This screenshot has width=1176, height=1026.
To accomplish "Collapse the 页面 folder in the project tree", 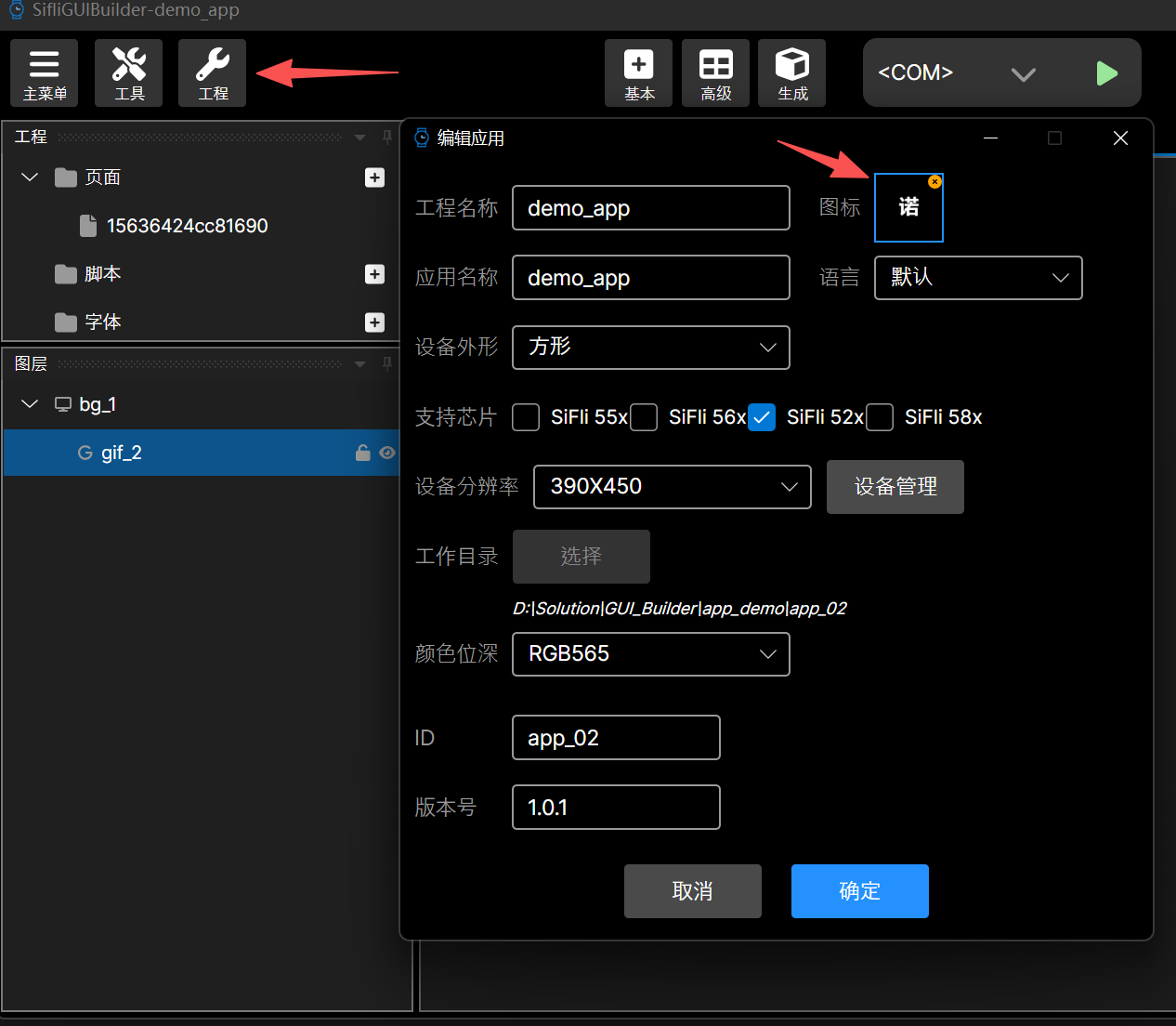I will [x=29, y=177].
